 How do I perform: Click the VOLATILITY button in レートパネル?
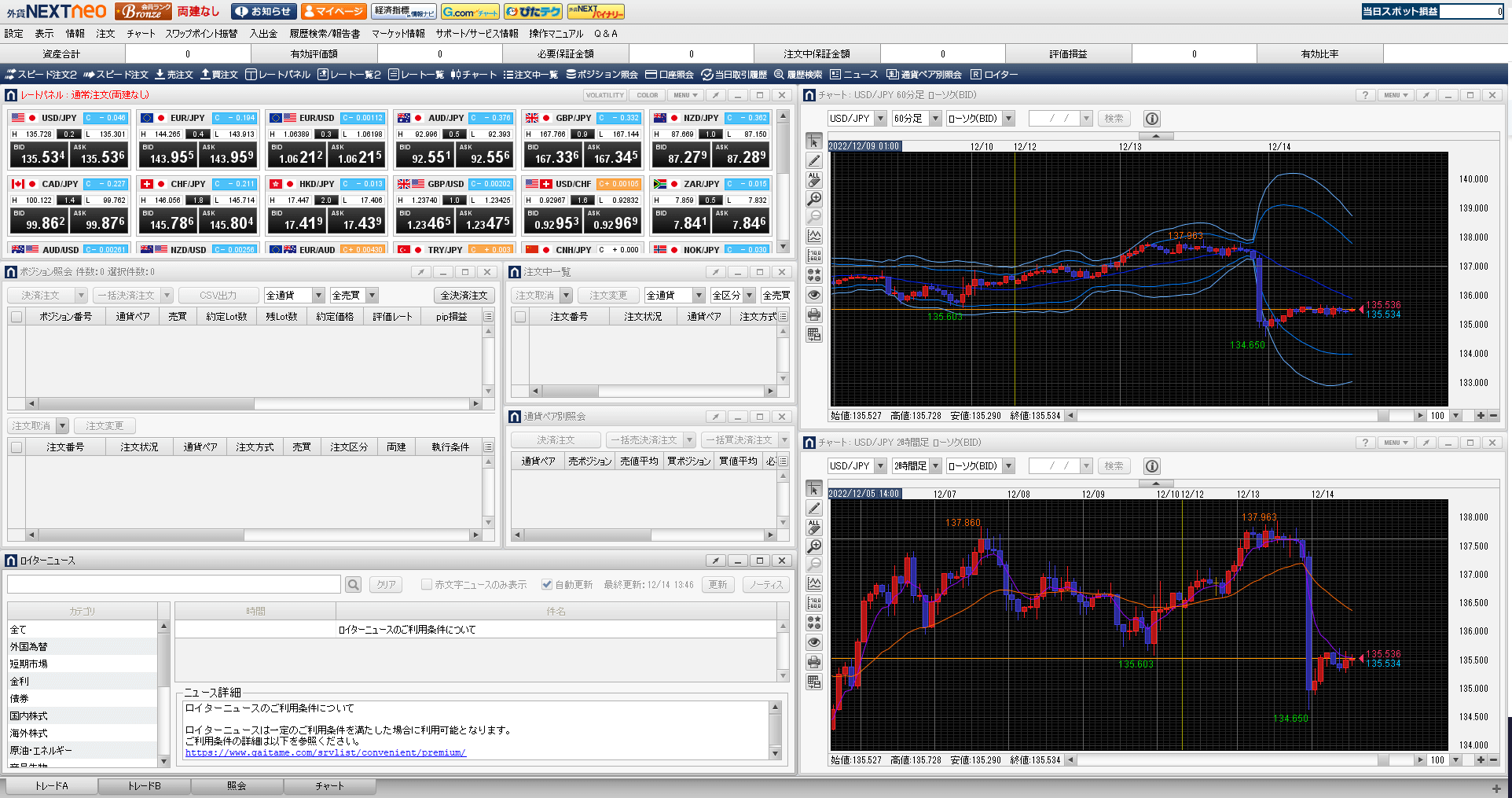[604, 95]
